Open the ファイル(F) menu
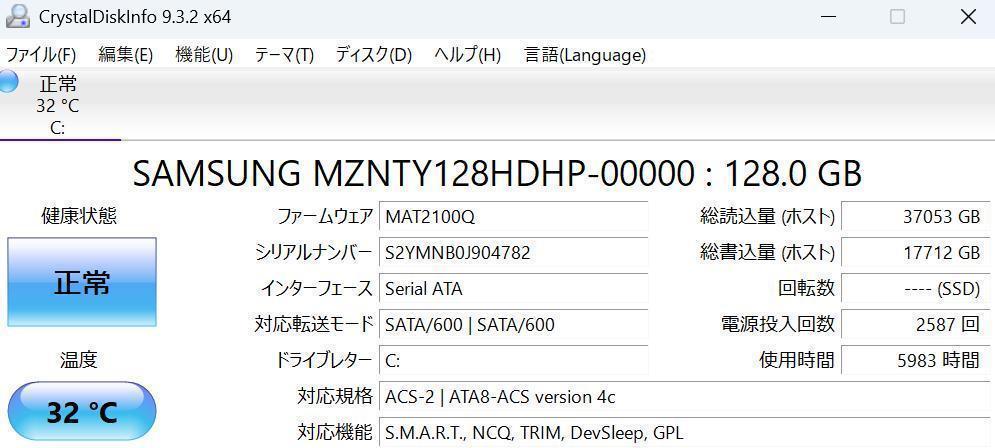Screen dimensions: 995x448 [41, 55]
